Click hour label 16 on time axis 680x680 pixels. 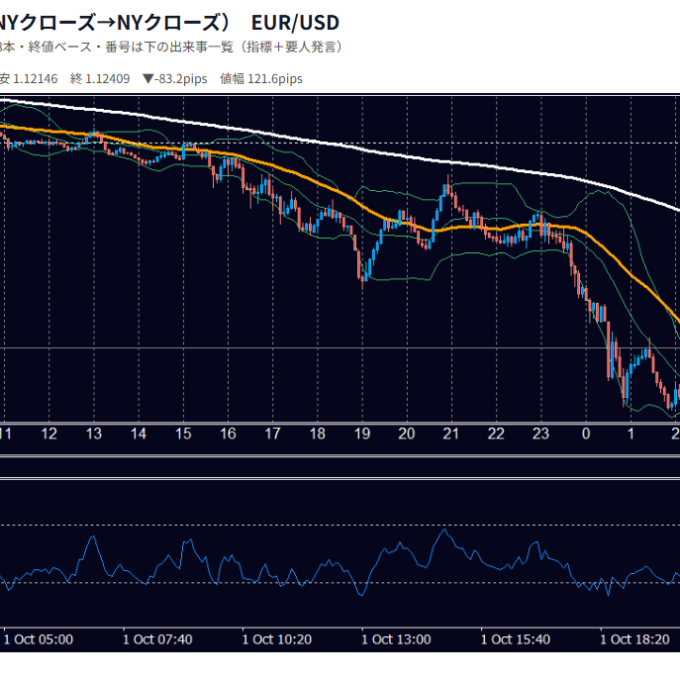[x=228, y=434]
